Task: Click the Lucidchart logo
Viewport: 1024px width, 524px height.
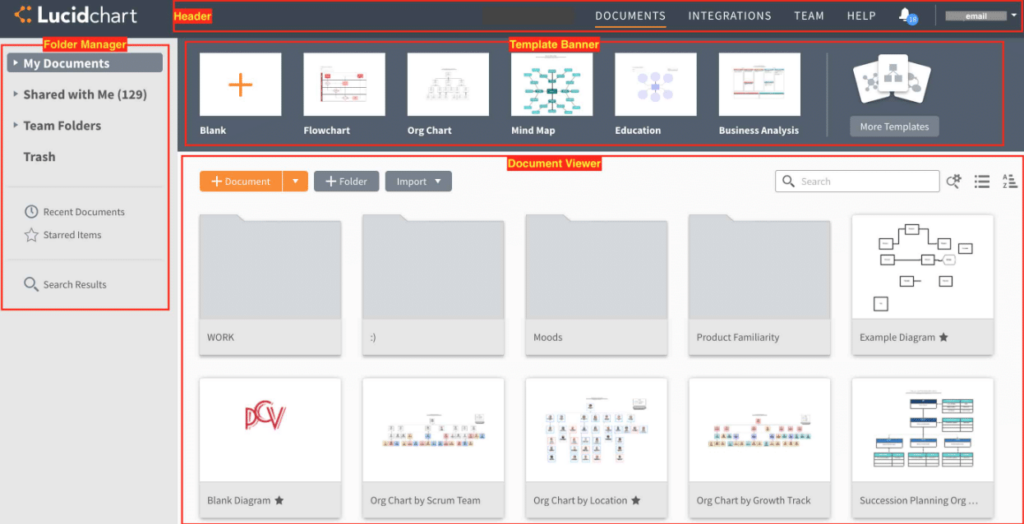Action: (75, 15)
